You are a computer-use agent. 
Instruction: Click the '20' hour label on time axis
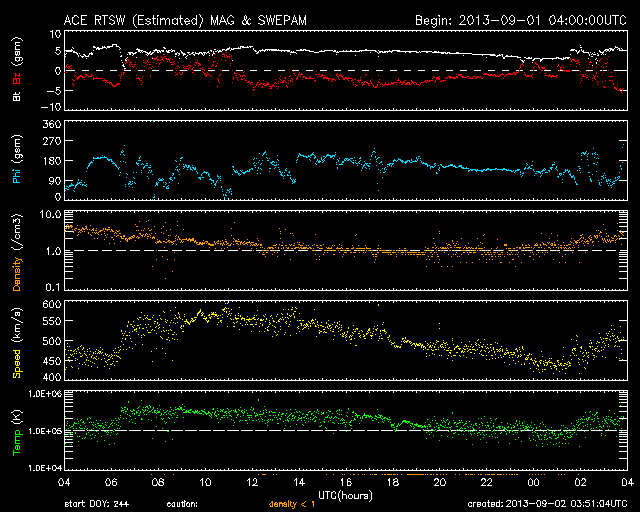point(440,483)
